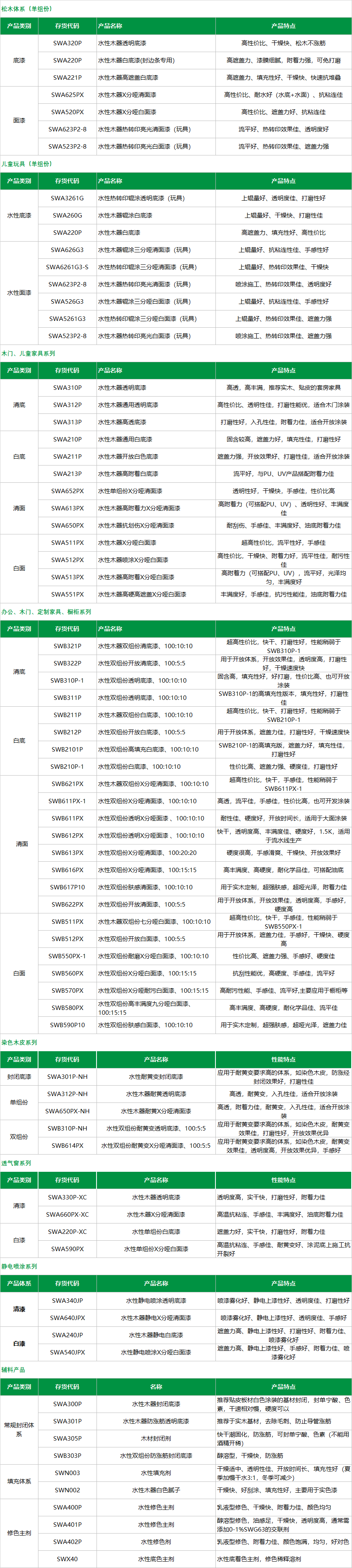Select the stock code cell SWA320P
Image resolution: width=352 pixels, height=1568 pixels.
click(67, 43)
